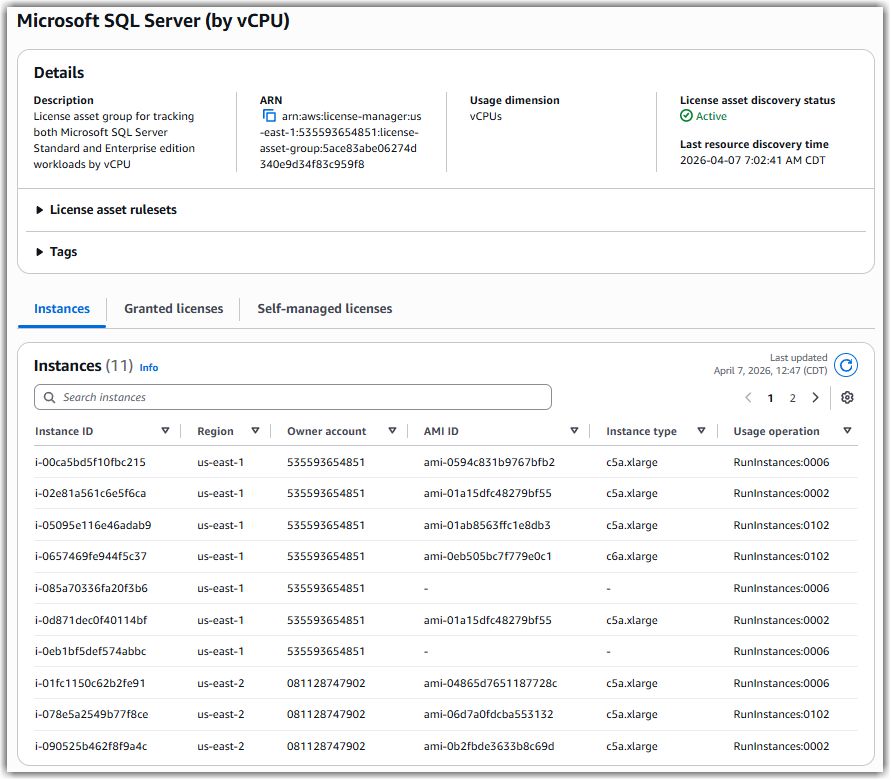
Task: Click instance i-078e5a2549b77f8ce
Action: [x=91, y=714]
